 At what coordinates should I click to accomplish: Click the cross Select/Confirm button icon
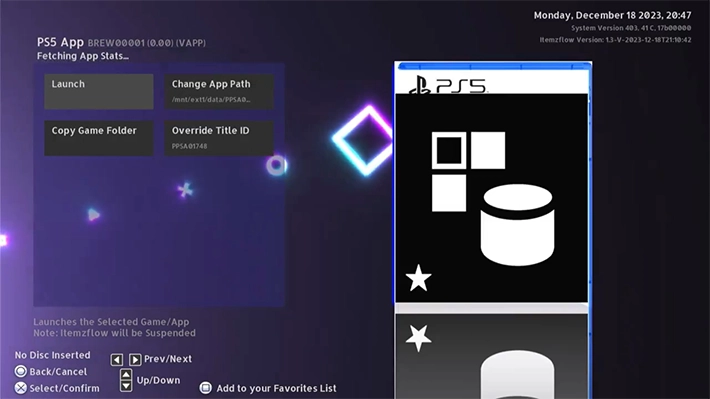(20, 388)
